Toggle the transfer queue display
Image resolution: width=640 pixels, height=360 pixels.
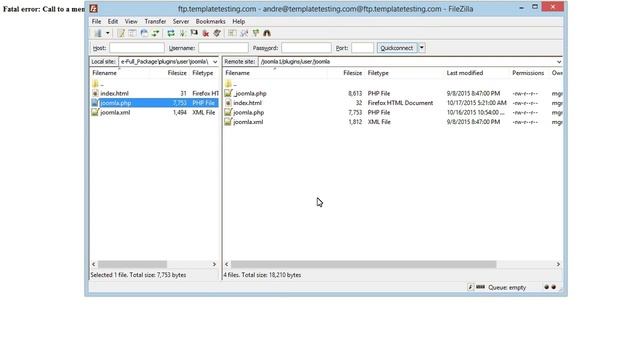(x=156, y=33)
